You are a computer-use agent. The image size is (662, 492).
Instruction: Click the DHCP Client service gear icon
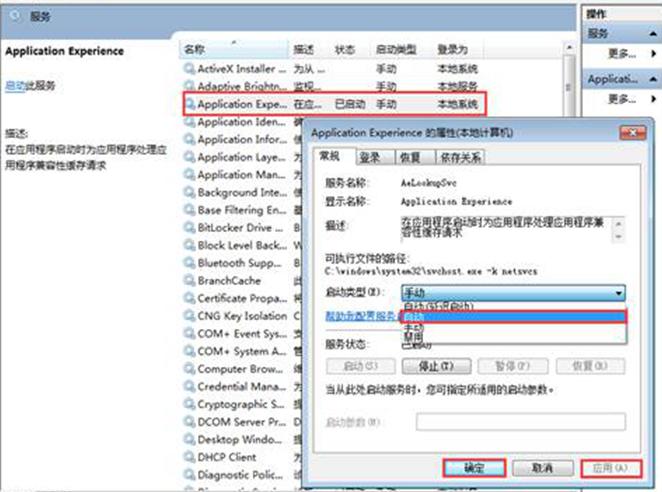tap(189, 457)
